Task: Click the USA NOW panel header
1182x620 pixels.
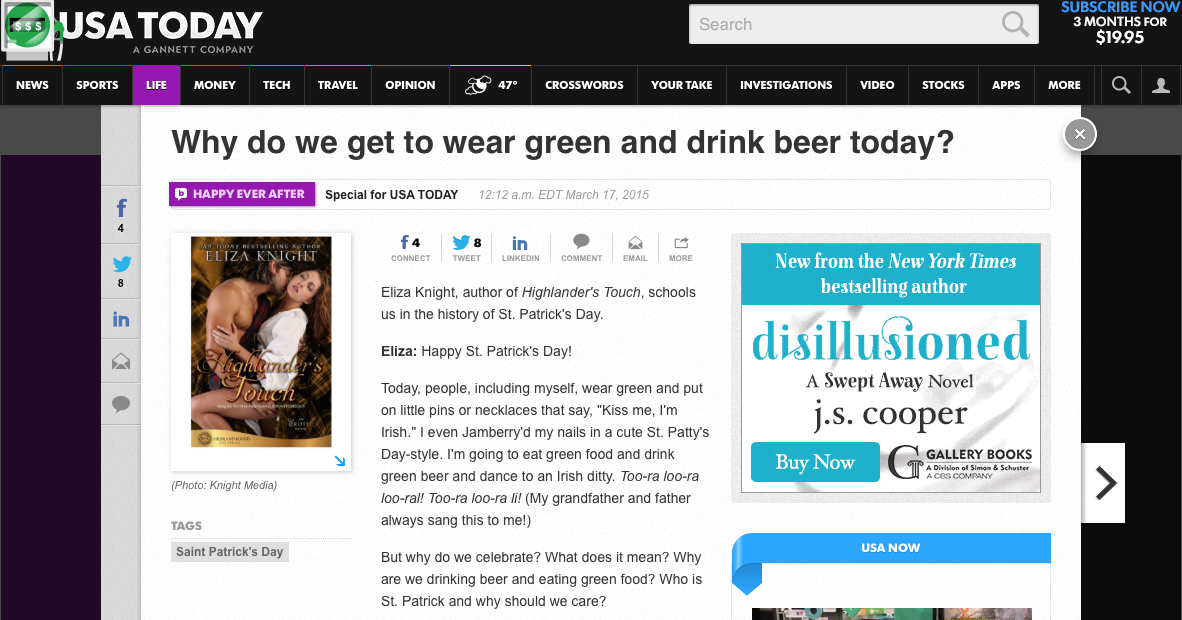Action: click(x=891, y=548)
